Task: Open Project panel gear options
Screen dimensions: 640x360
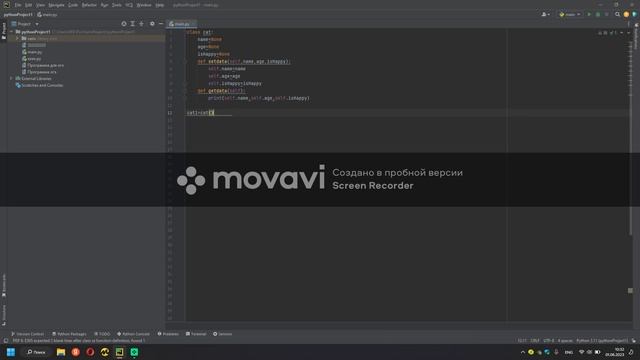Action: (152, 24)
